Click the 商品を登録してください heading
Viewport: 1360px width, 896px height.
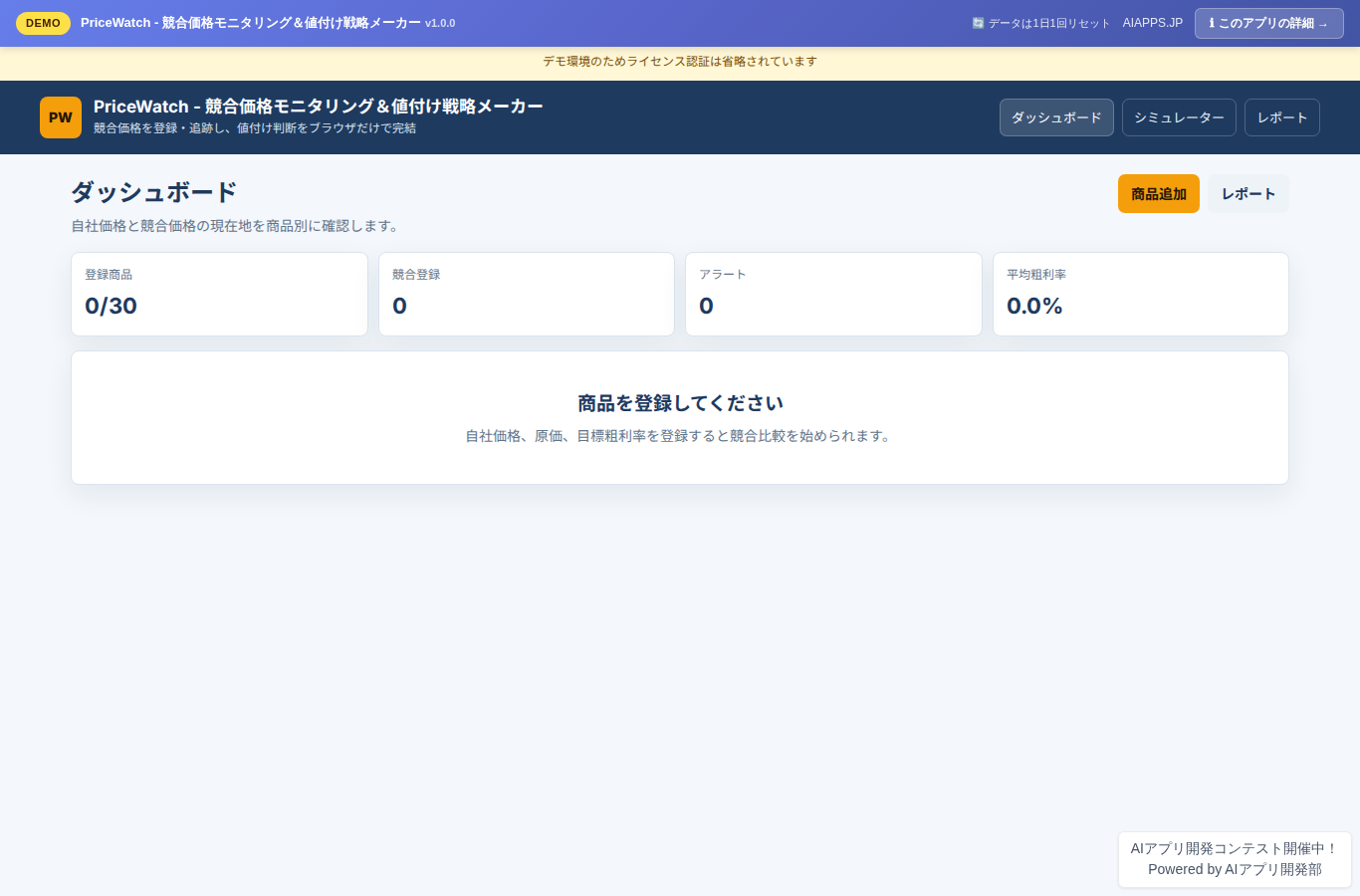(680, 403)
